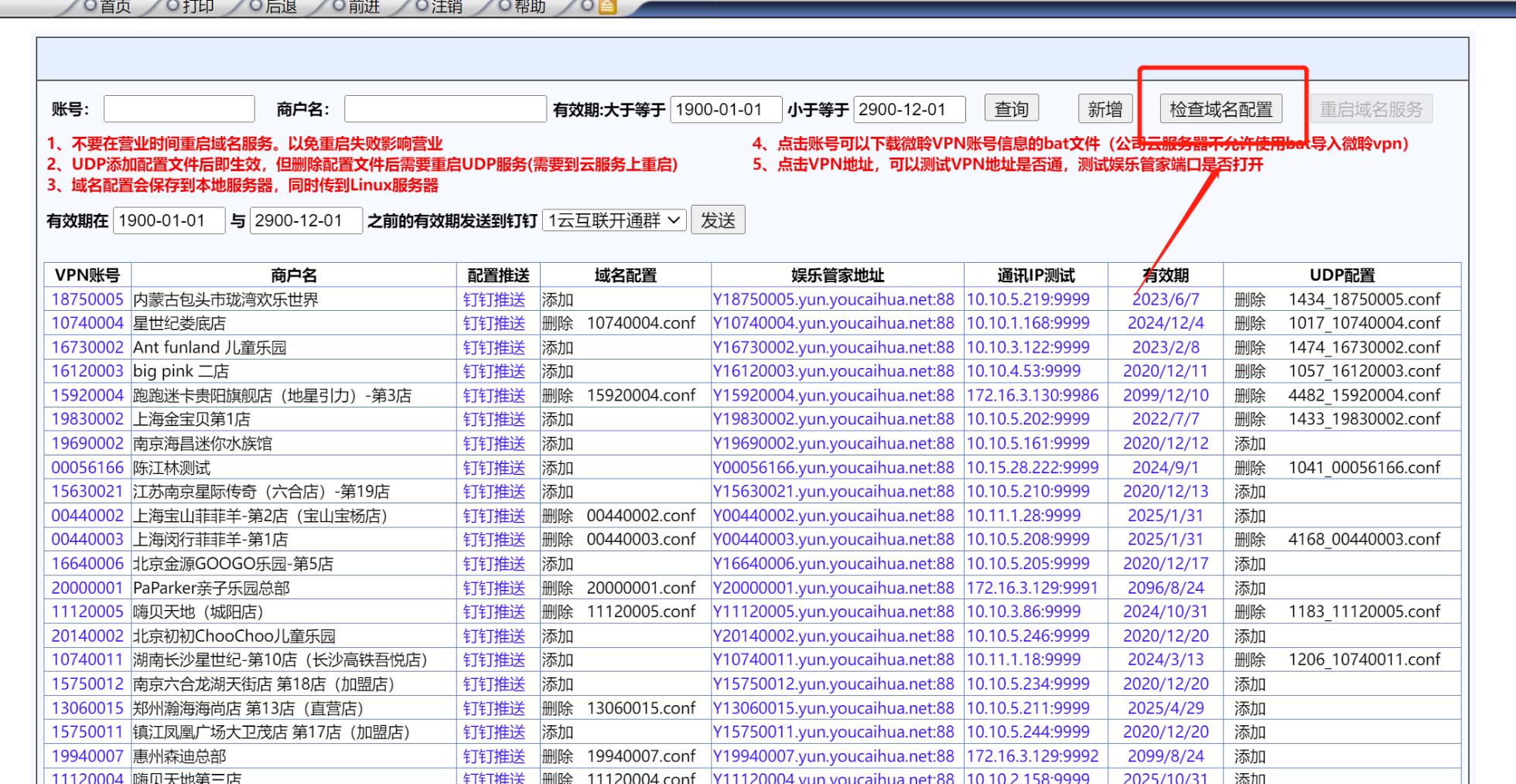This screenshot has width=1516, height=784.
Task: Click 添加 domain config for 18750005 row
Action: coord(558,299)
